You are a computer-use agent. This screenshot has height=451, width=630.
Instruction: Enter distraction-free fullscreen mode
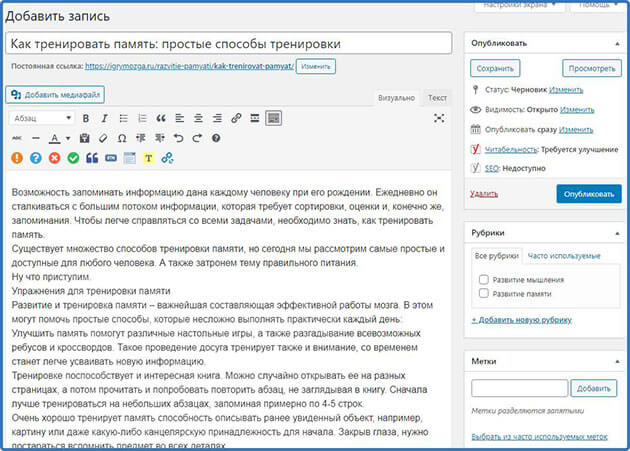pyautogui.click(x=439, y=118)
